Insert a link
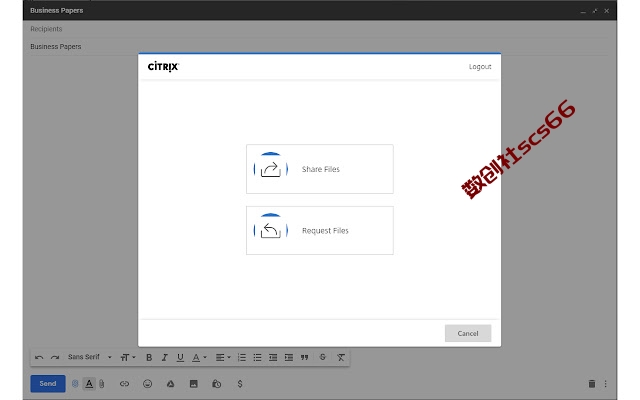Image resolution: width=640 pixels, height=400 pixels. (124, 384)
